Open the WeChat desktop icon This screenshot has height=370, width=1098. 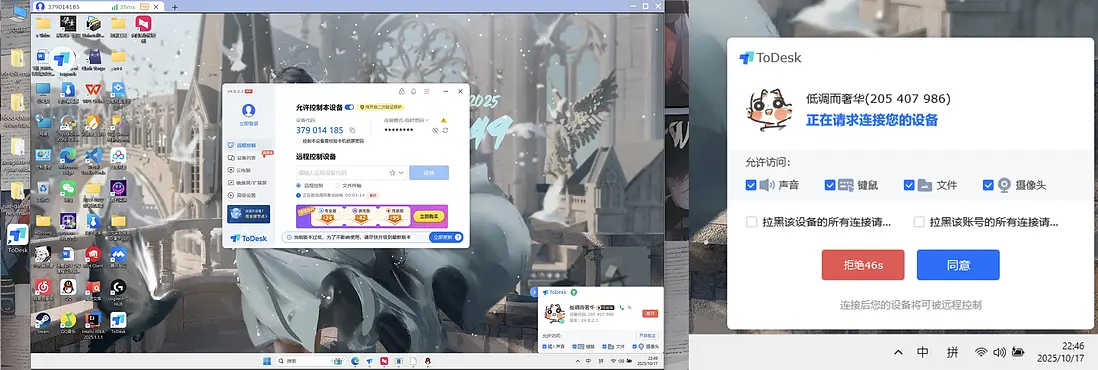[67, 189]
